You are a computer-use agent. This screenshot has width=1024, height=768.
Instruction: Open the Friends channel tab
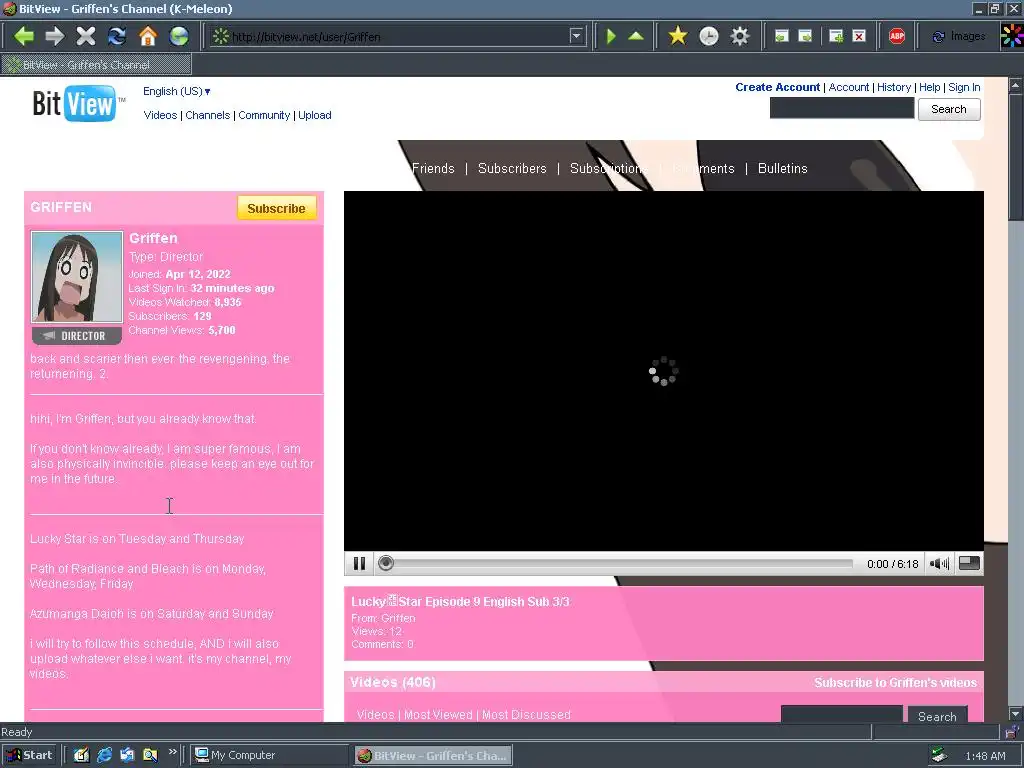pos(433,168)
